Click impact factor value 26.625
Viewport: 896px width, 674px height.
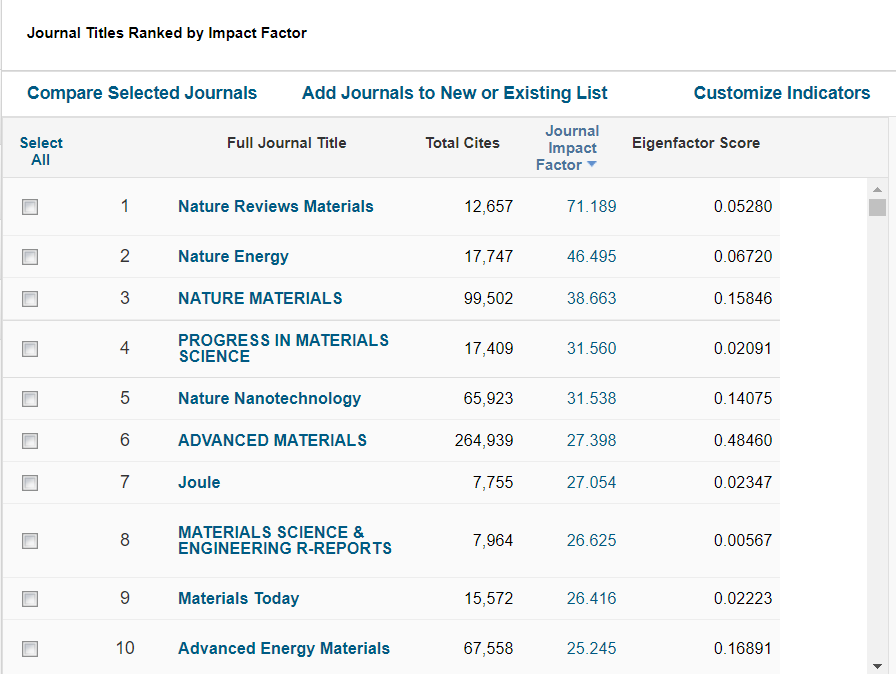pos(591,540)
